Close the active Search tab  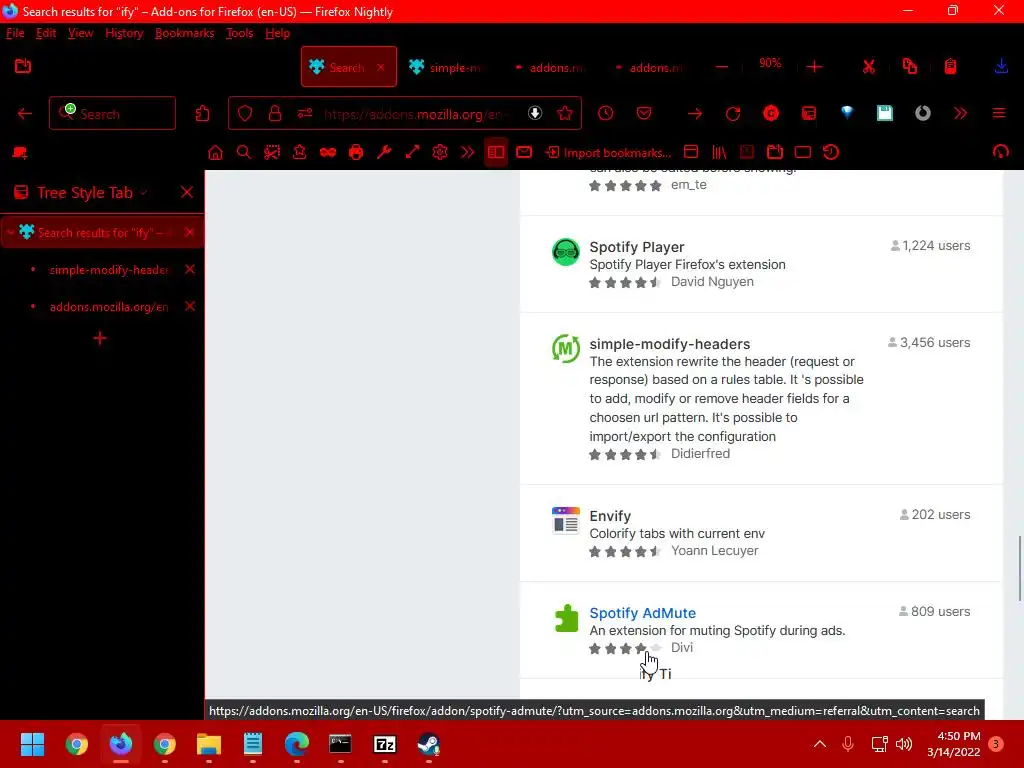[381, 67]
